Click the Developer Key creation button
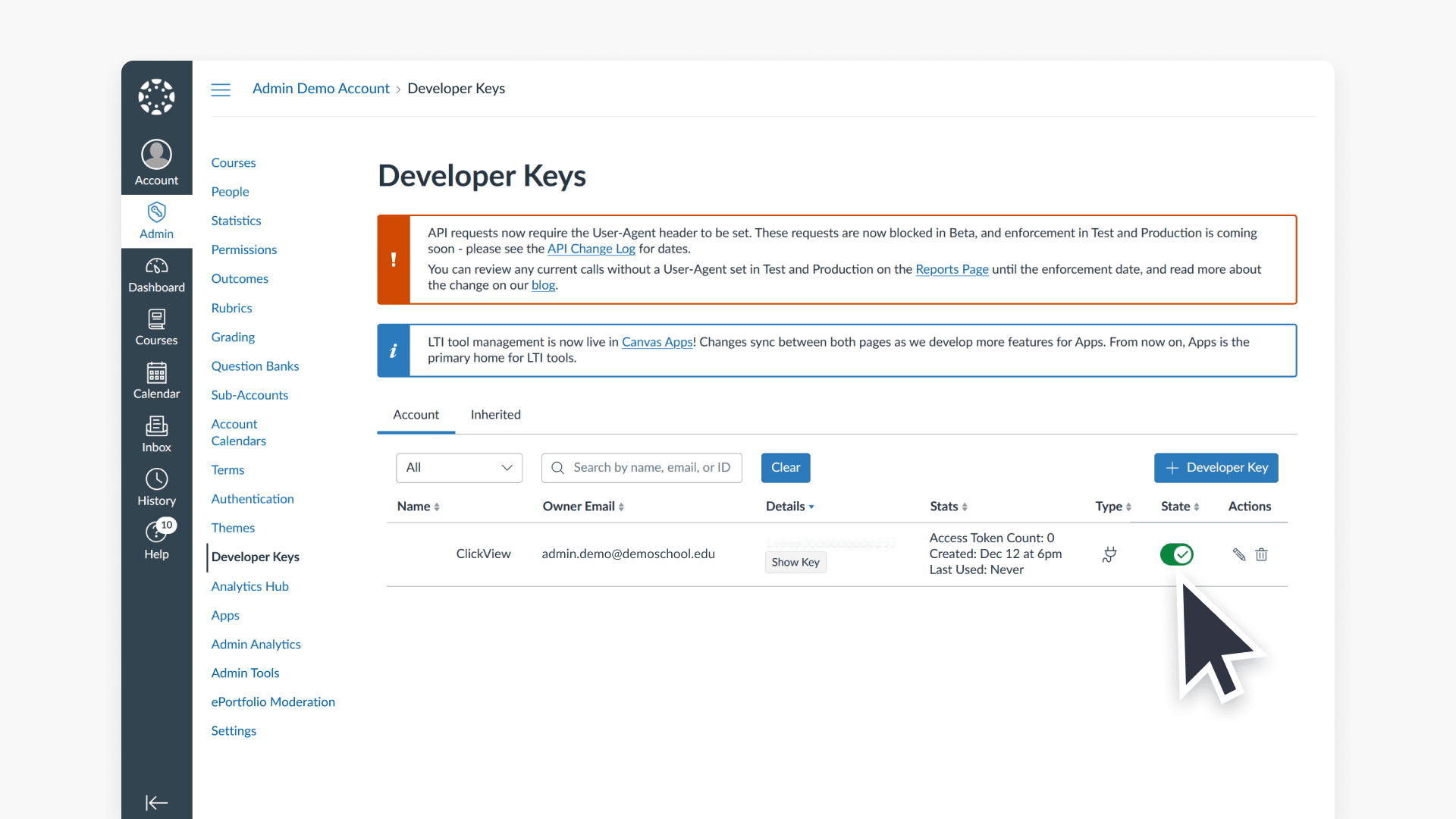 [x=1216, y=467]
